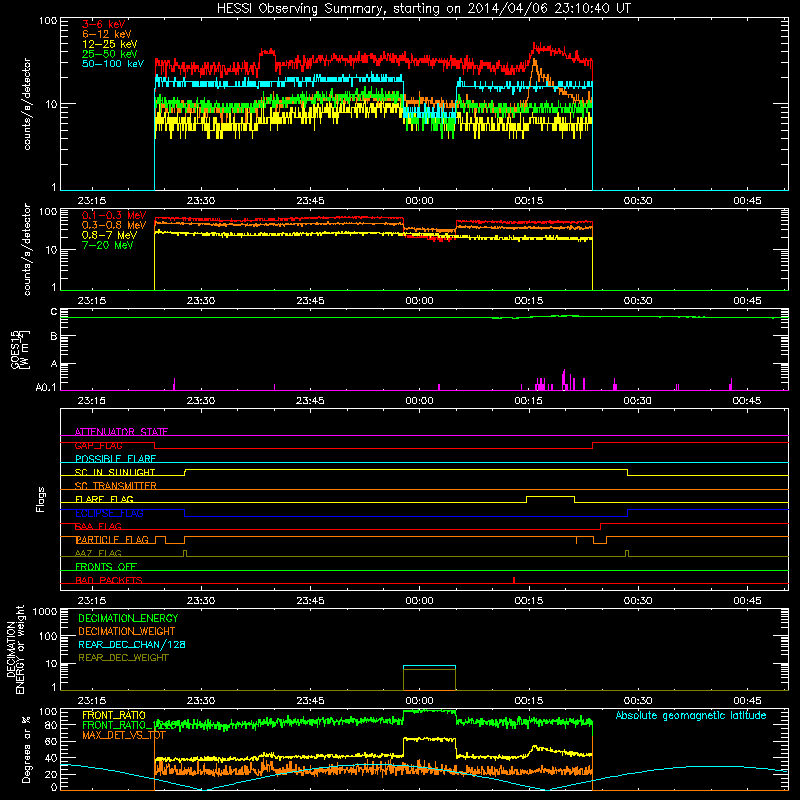Click the 23:15 time label under Flags panel
Image resolution: width=800 pixels, height=800 pixels.
(x=91, y=601)
